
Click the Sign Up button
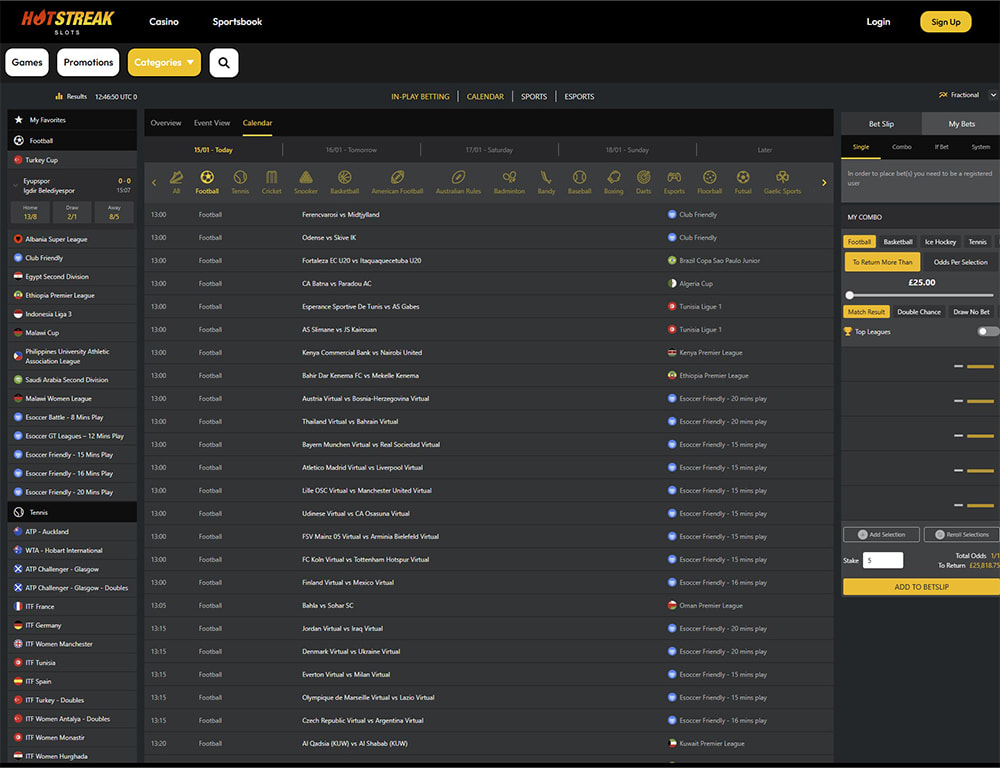pos(945,22)
